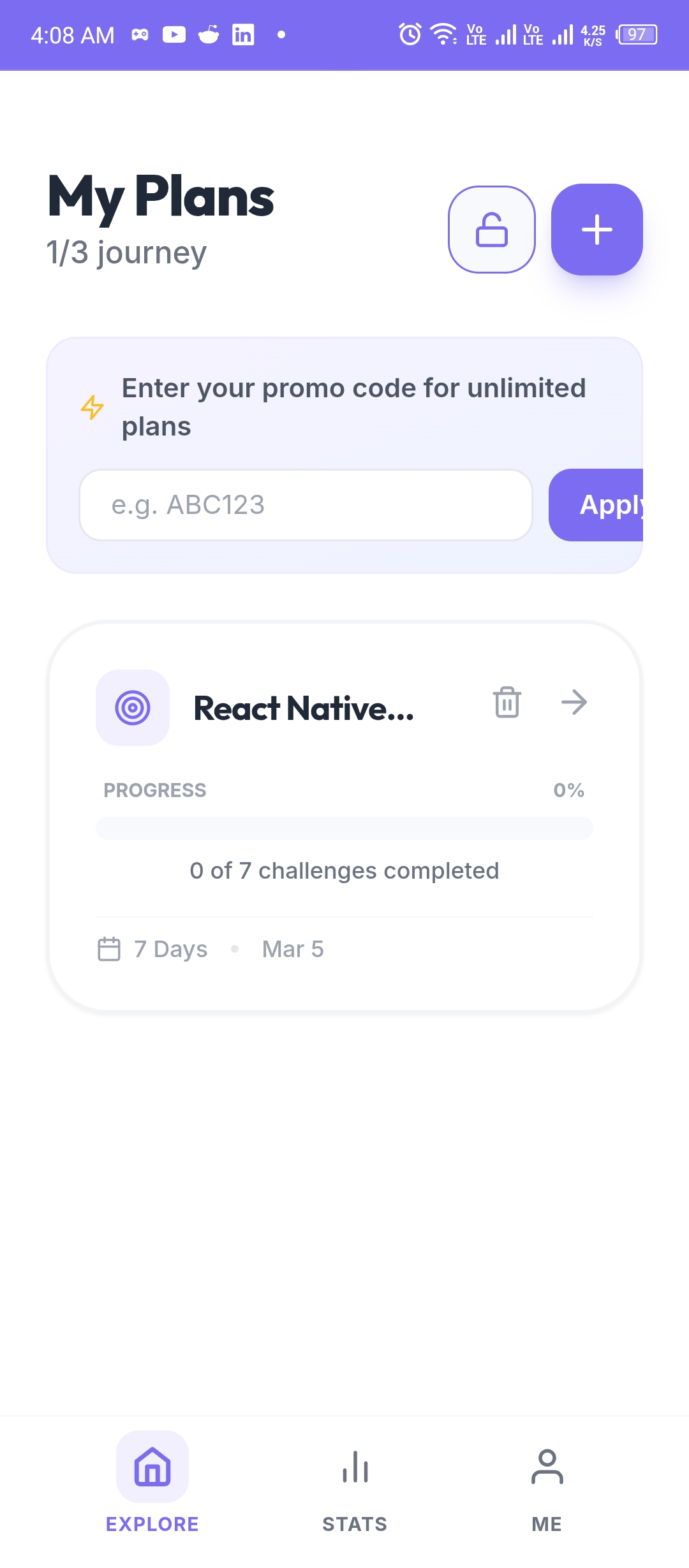Focus the promo code input field

[x=306, y=505]
